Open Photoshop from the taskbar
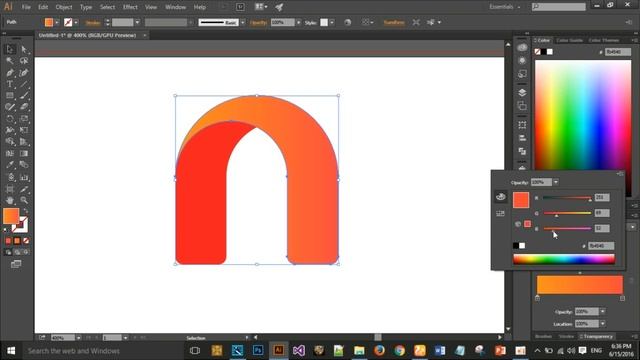 pos(258,351)
